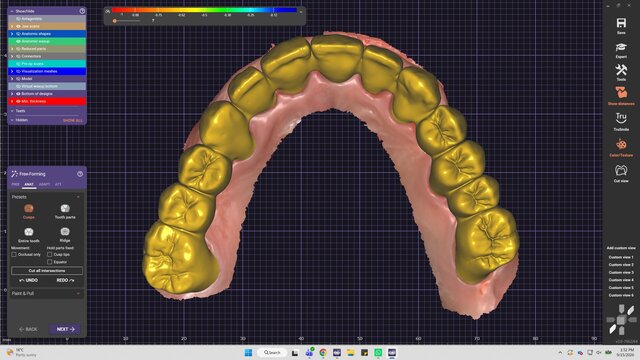Select the Tooth parts preset
Viewport: 640px width, 360px height.
click(65, 211)
